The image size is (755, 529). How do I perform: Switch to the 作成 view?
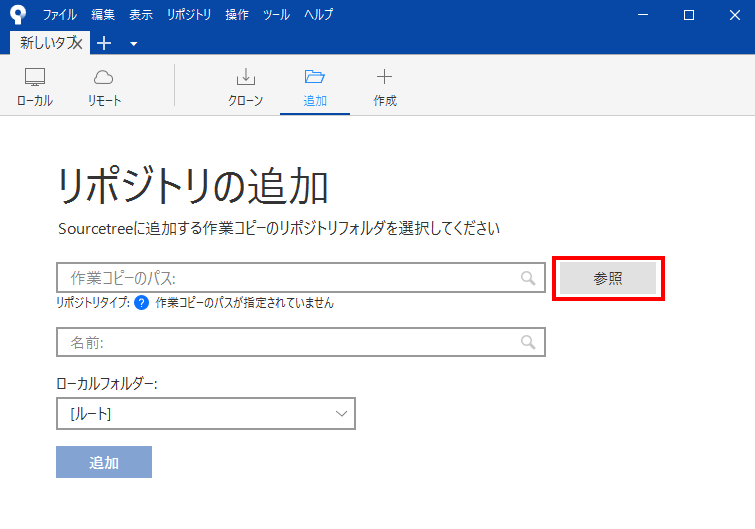(385, 87)
